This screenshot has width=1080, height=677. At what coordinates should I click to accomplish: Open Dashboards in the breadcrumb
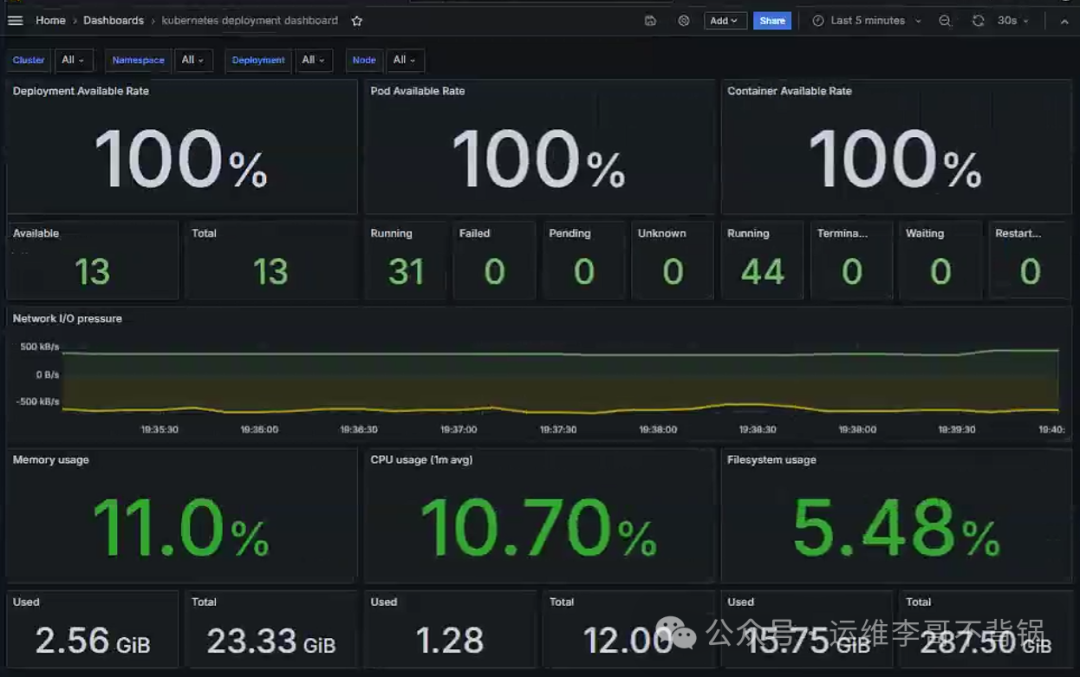(x=113, y=21)
